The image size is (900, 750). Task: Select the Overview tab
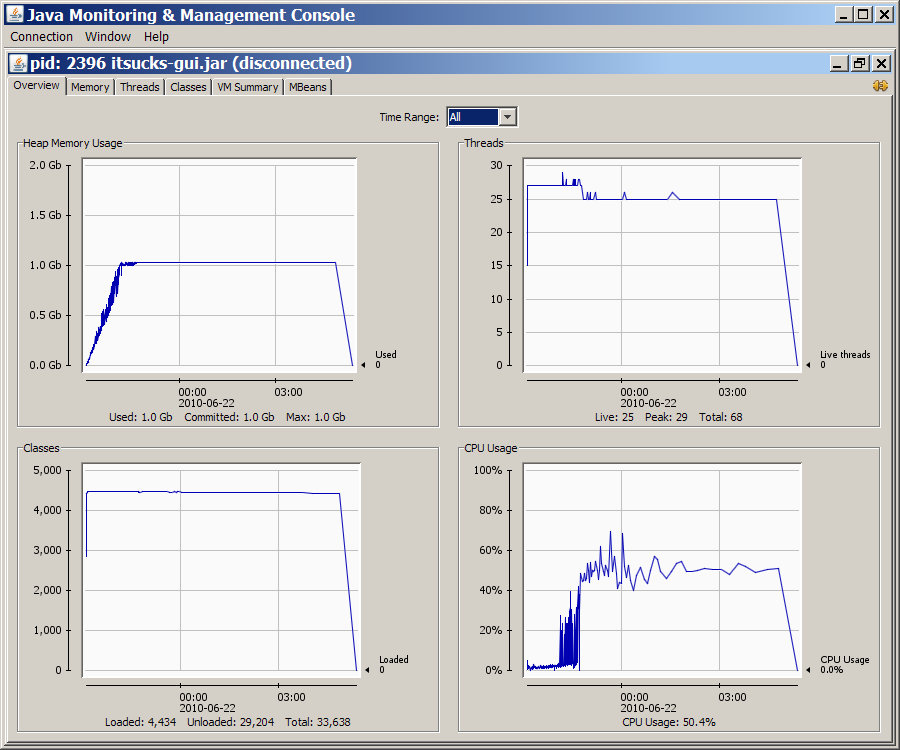click(36, 86)
